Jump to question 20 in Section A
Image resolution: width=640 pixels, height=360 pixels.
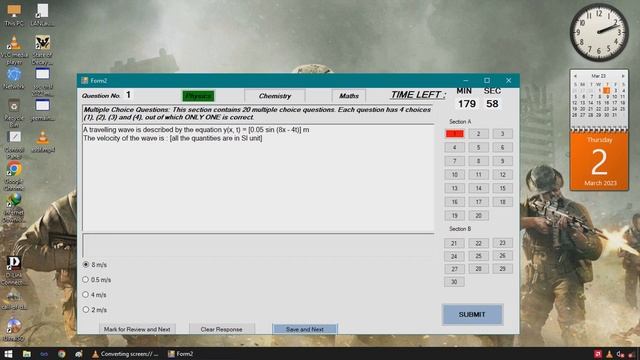pyautogui.click(x=478, y=216)
